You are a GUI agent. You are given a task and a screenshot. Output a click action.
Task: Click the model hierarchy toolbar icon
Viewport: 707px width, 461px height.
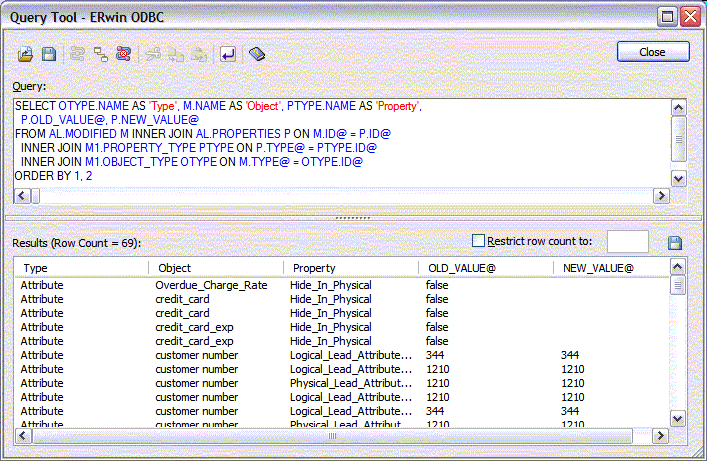click(101, 54)
